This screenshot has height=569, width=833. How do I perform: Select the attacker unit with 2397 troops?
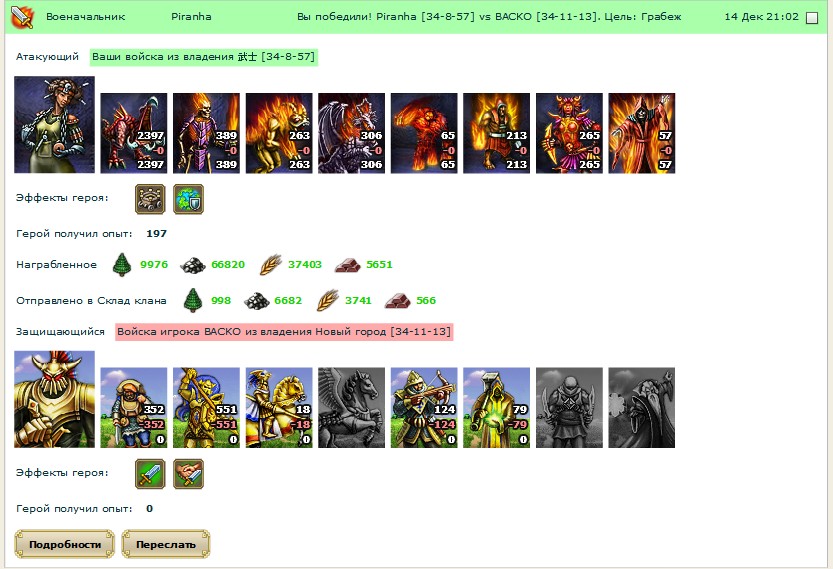click(x=134, y=133)
